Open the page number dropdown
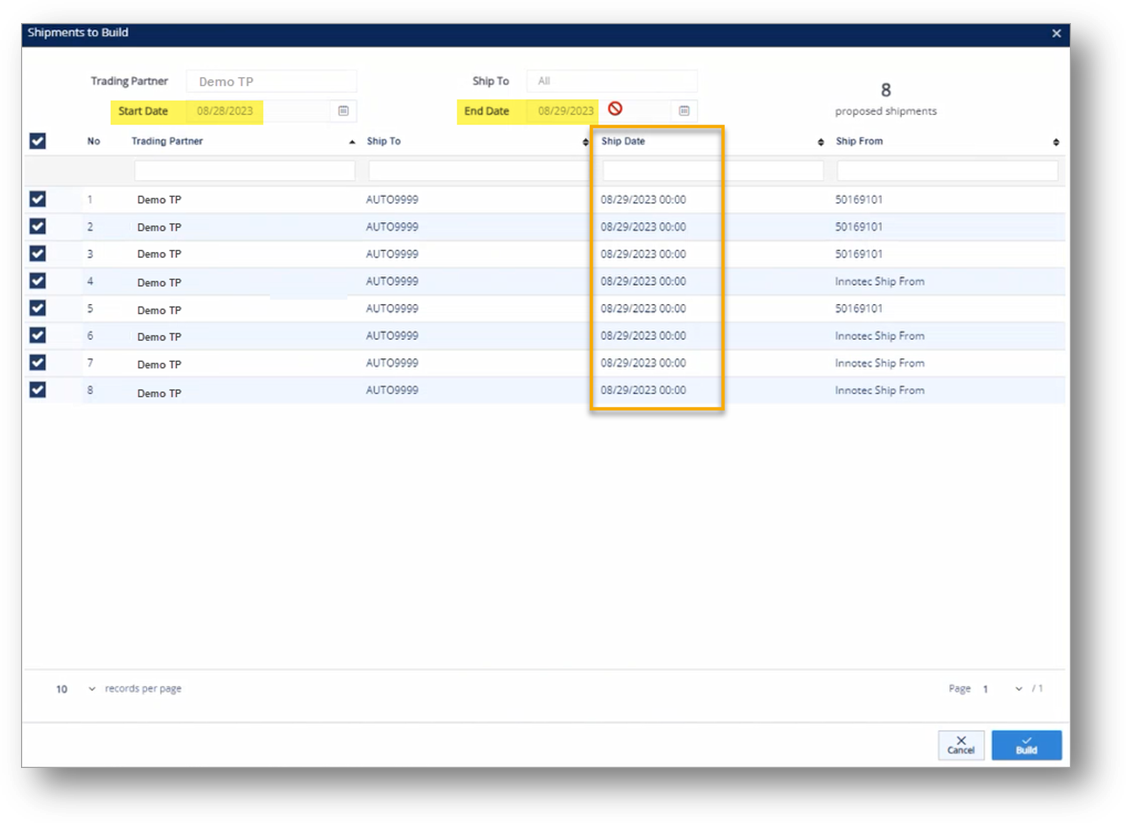 [1019, 689]
